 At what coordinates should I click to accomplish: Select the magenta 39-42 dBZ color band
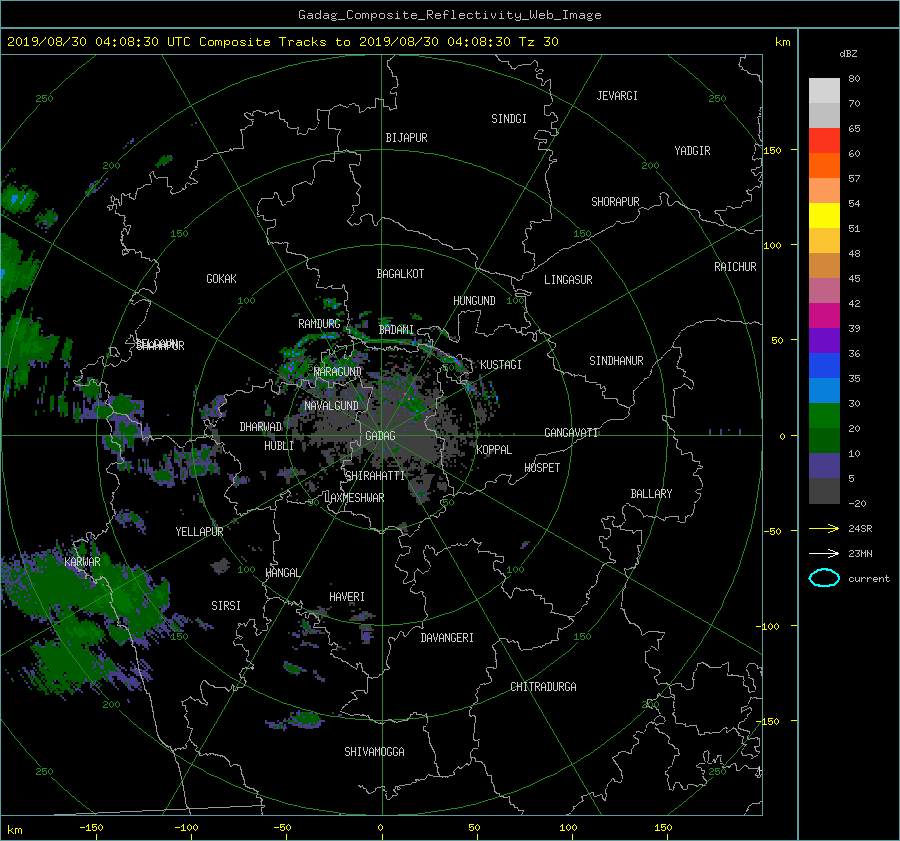pyautogui.click(x=824, y=315)
